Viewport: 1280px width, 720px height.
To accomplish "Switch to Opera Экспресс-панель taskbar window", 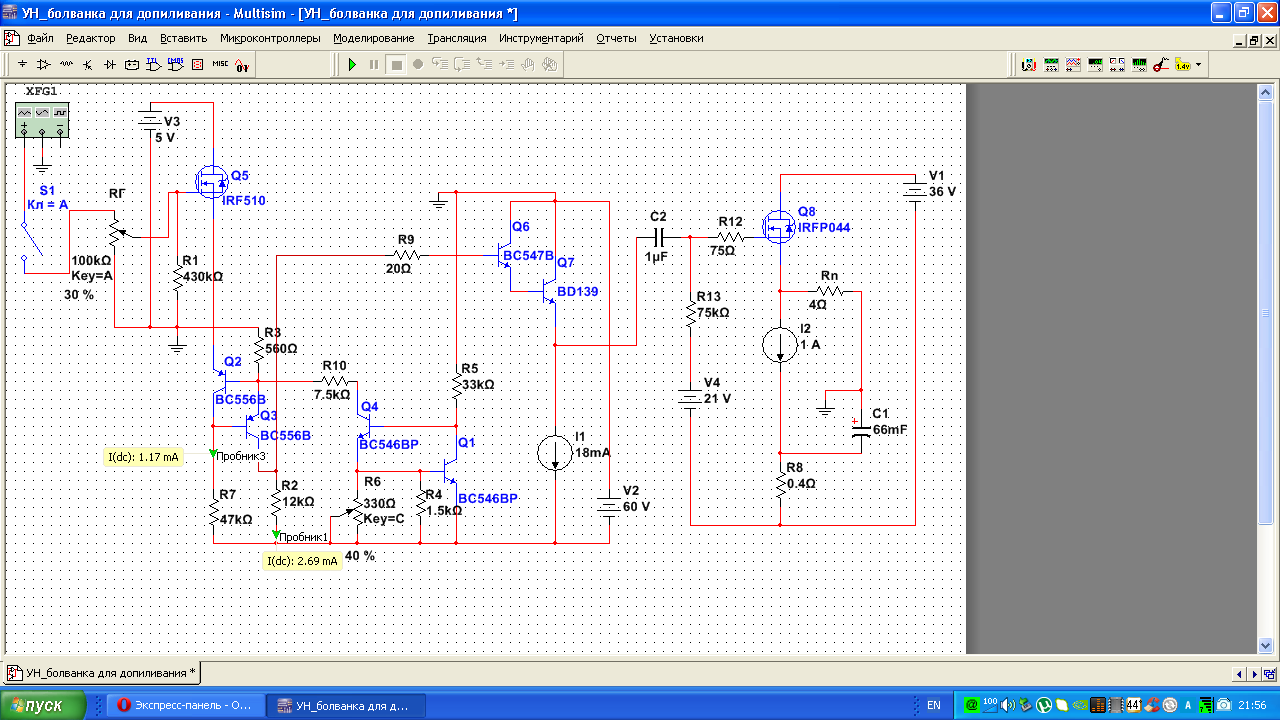I will pyautogui.click(x=186, y=705).
